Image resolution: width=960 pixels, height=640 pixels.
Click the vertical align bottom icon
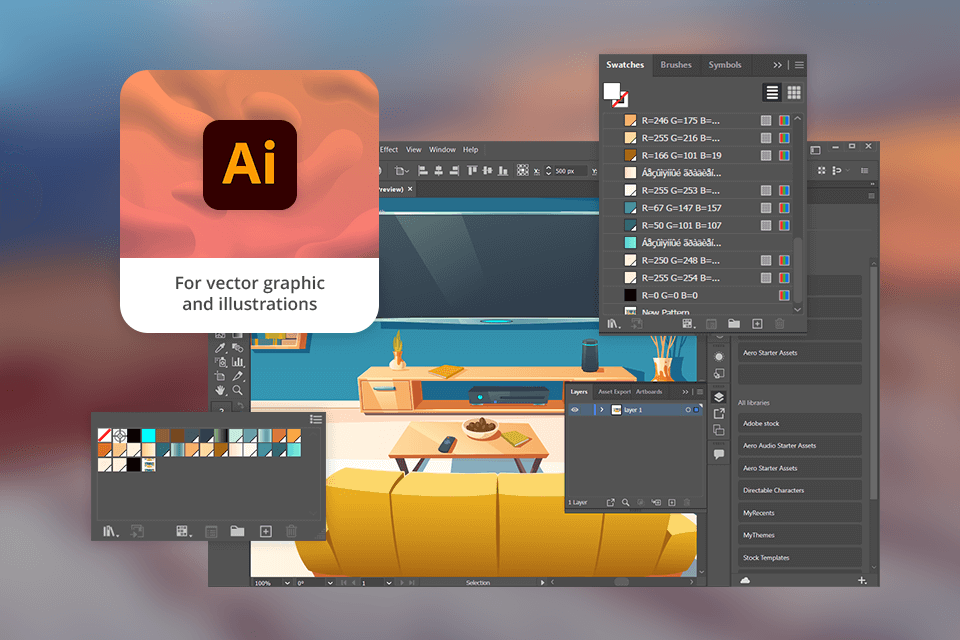coord(503,170)
